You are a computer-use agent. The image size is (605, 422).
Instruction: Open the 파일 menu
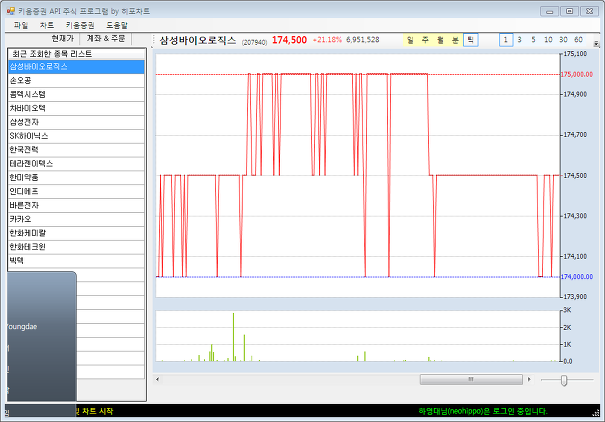(x=21, y=25)
